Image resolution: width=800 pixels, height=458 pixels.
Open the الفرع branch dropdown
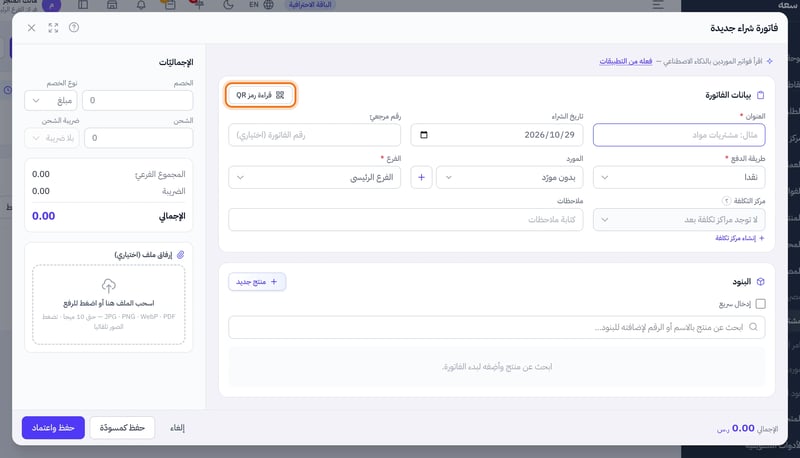pyautogui.click(x=315, y=177)
